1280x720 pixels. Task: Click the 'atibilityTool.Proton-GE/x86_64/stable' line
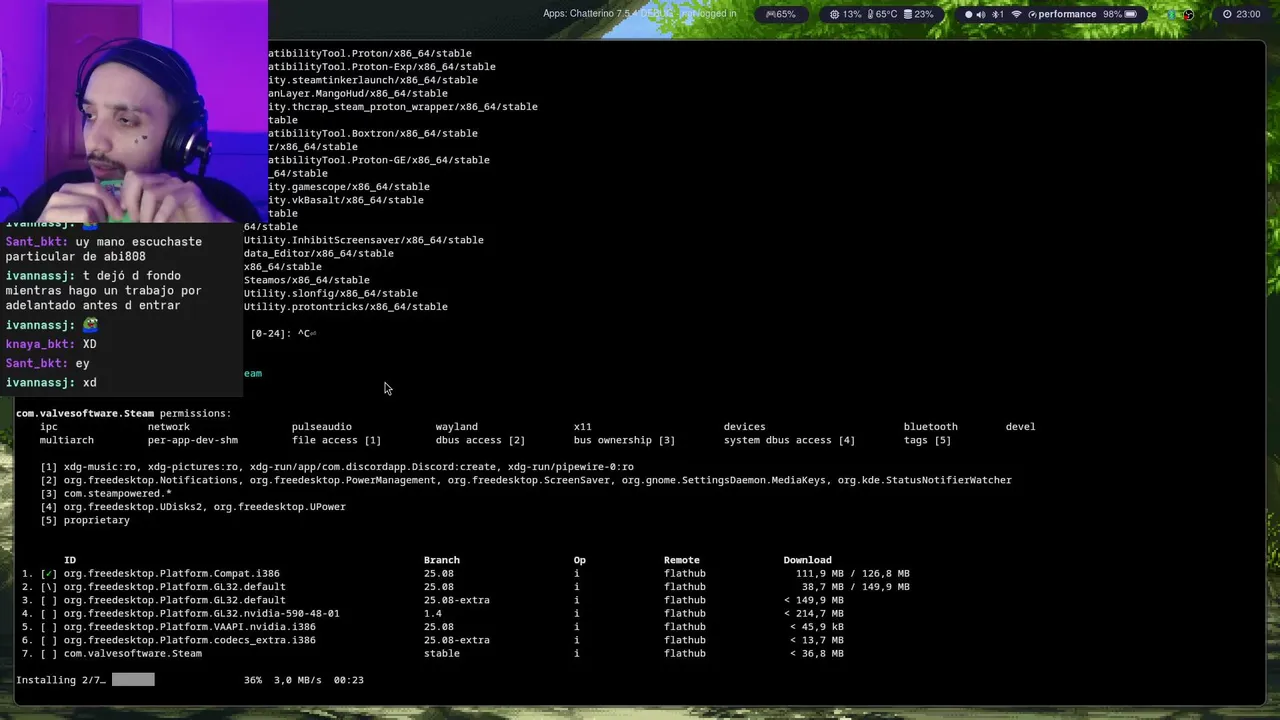379,160
